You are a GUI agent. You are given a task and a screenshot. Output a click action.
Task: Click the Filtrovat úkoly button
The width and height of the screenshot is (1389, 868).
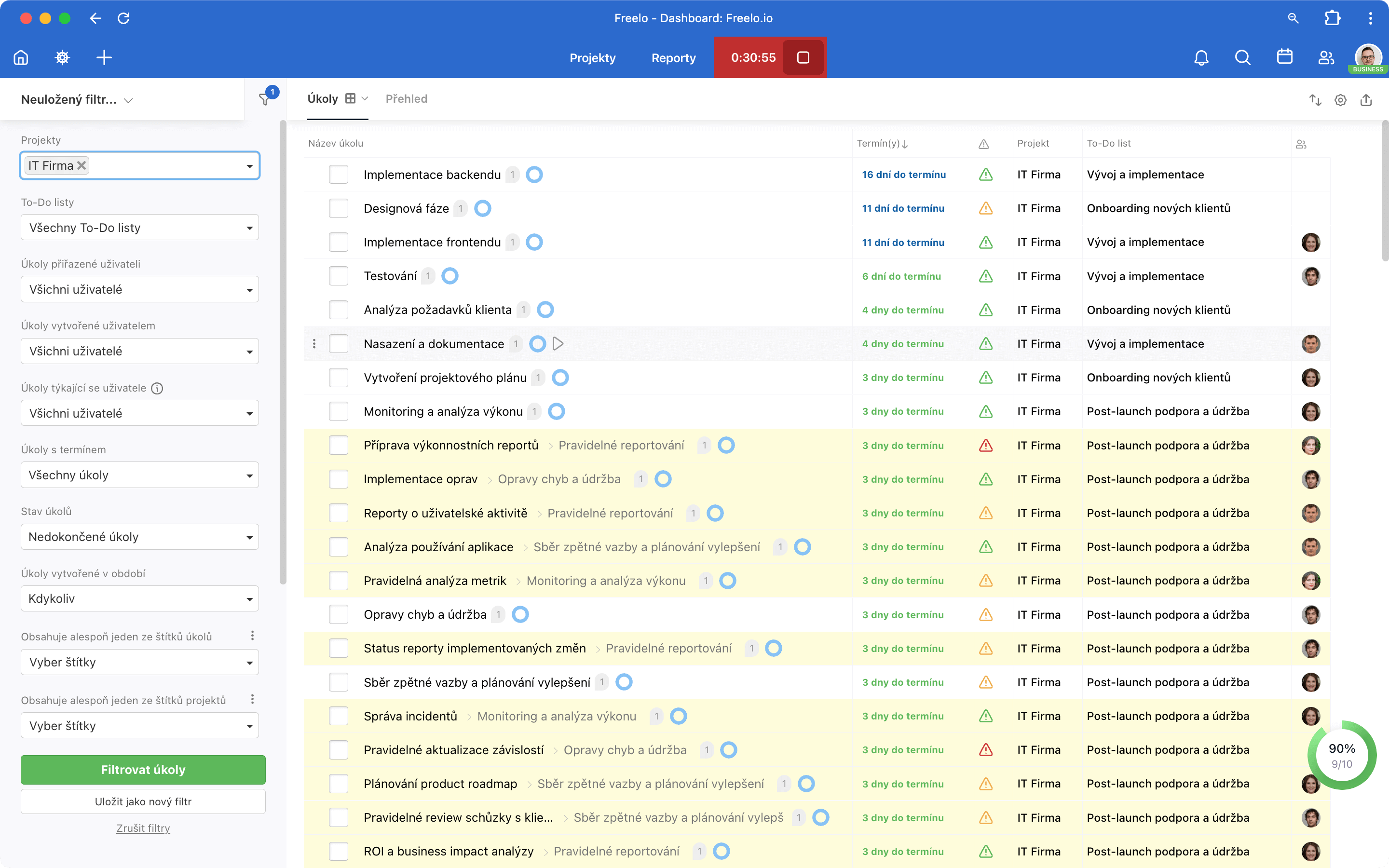pyautogui.click(x=143, y=770)
